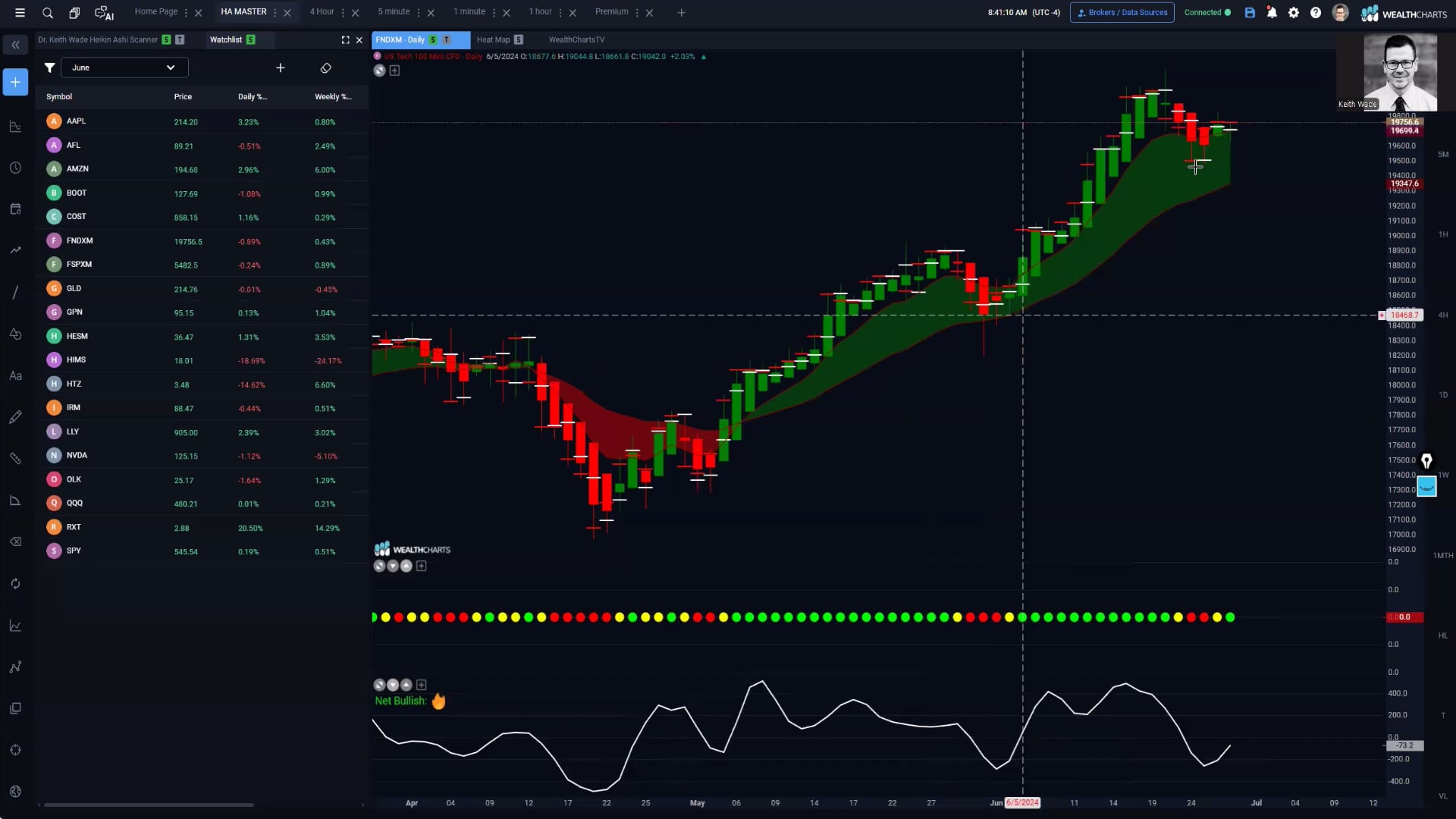Add a new workspace tab with plus
Viewport: 1456px width, 819px height.
[681, 13]
